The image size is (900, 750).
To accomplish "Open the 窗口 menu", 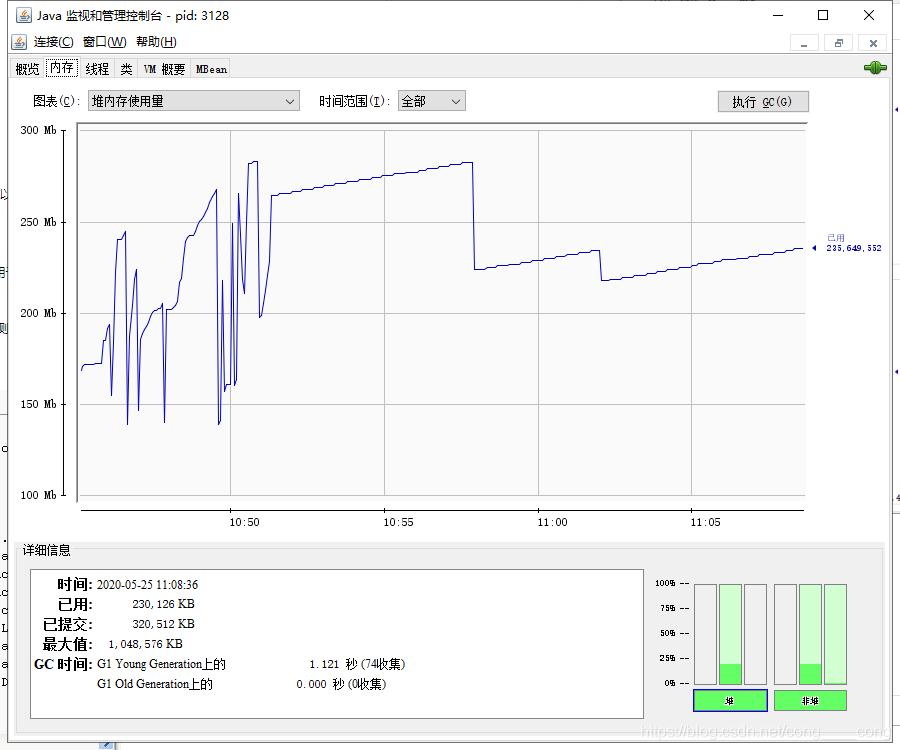I will click(104, 42).
